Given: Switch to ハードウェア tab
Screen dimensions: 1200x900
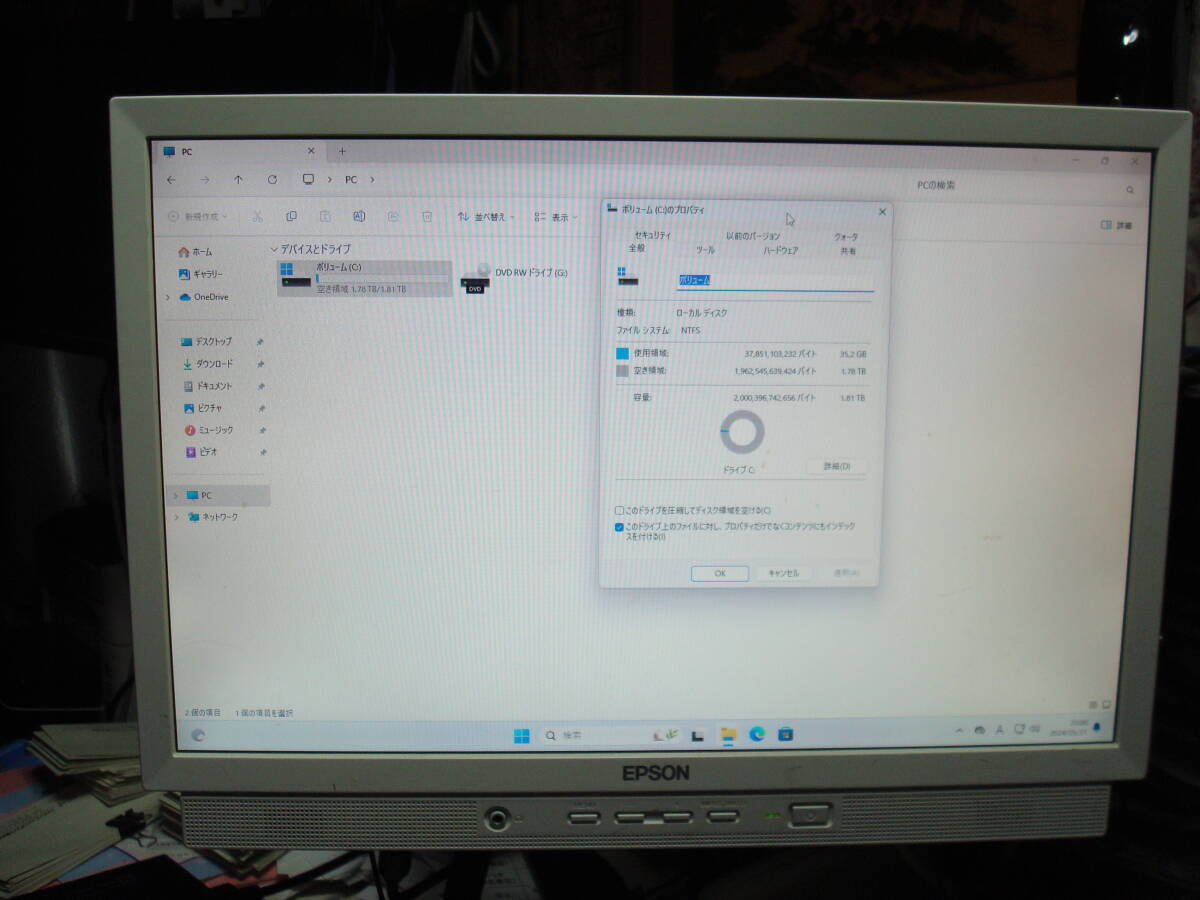Looking at the screenshot, I should tap(780, 251).
